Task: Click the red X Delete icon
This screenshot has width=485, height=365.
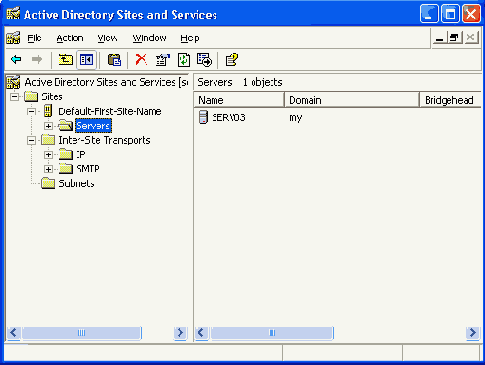Action: (141, 60)
